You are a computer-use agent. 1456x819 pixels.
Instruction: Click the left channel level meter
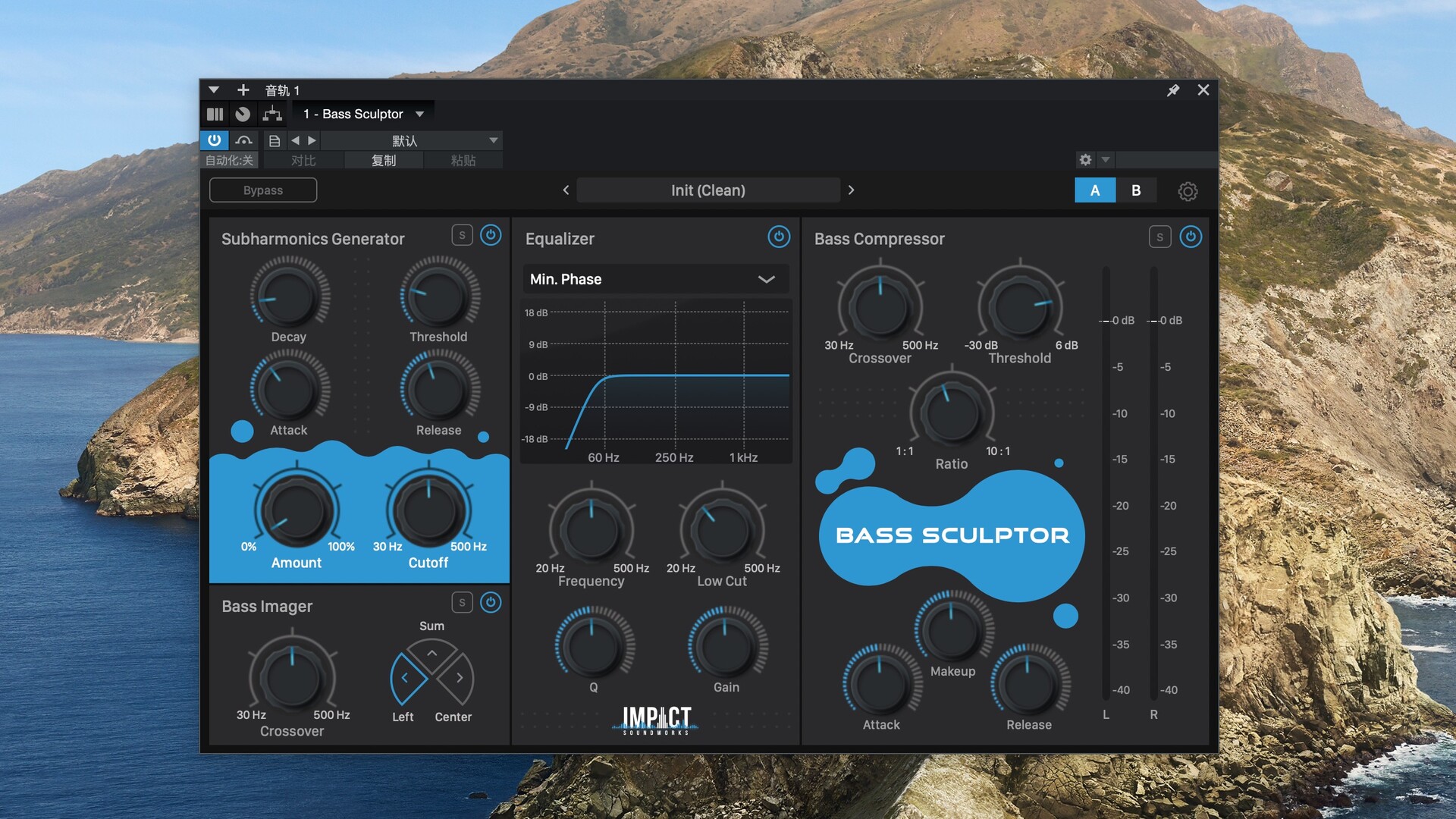(x=1106, y=483)
